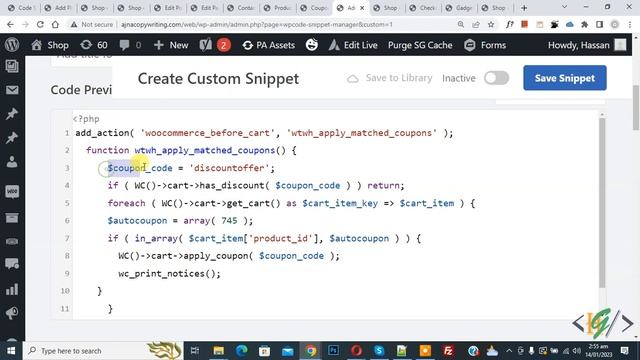Click the smiley face admin bar icon
The image size is (640, 360).
pyautogui.click(x=312, y=45)
